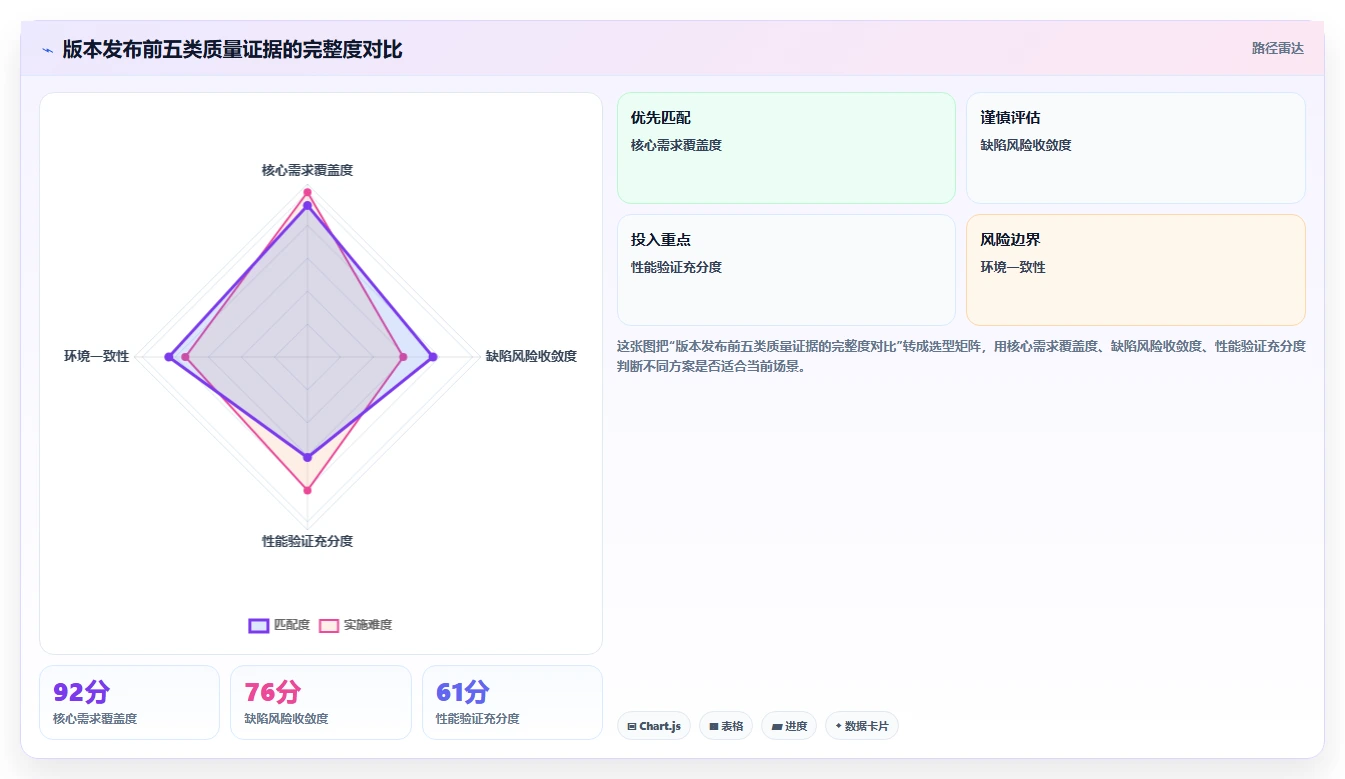Click the 进度 tag
The width and height of the screenshot is (1345, 779).
(x=789, y=726)
